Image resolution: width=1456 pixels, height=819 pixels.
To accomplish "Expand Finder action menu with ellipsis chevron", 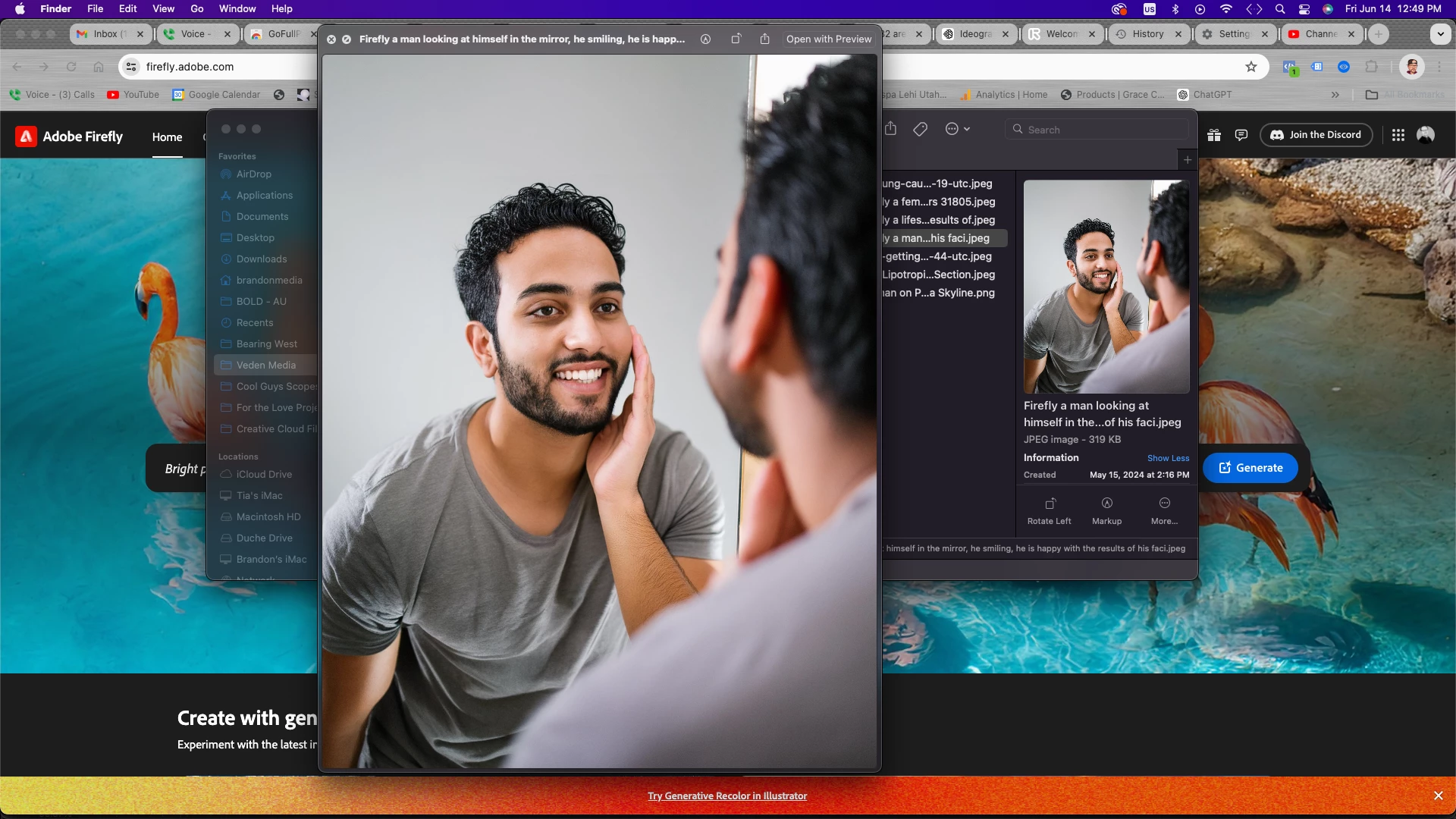I will pyautogui.click(x=958, y=130).
